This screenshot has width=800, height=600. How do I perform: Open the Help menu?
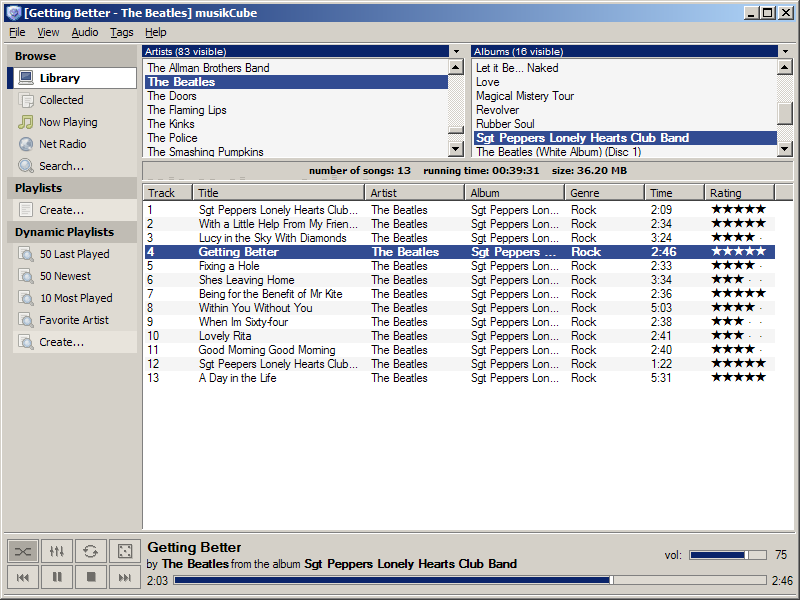pyautogui.click(x=156, y=32)
